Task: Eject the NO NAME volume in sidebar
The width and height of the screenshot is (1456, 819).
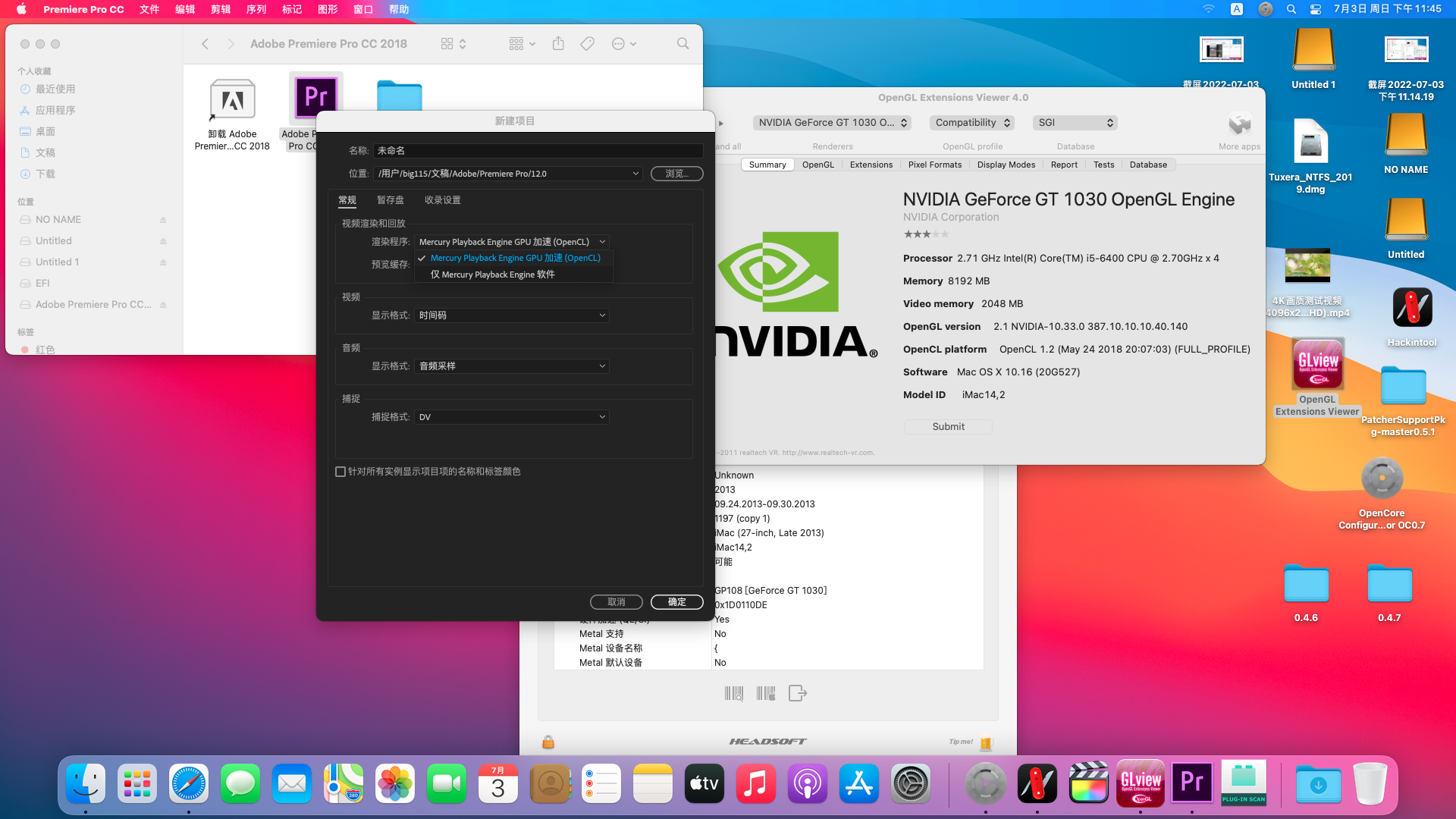Action: [x=163, y=220]
